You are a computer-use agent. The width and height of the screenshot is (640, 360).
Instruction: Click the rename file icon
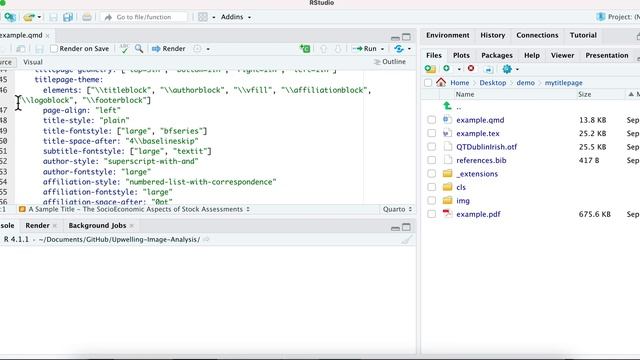click(489, 69)
